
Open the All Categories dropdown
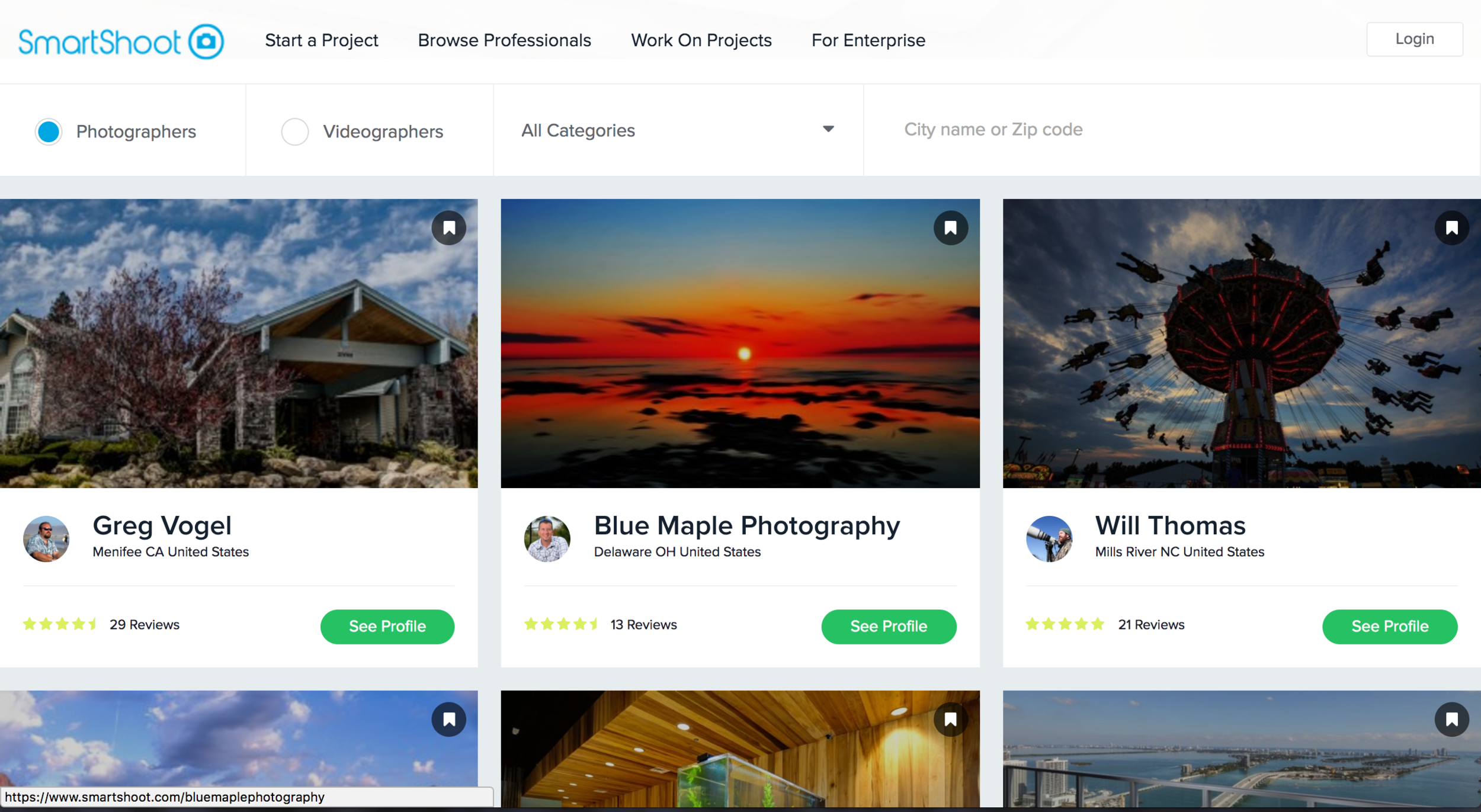[678, 130]
